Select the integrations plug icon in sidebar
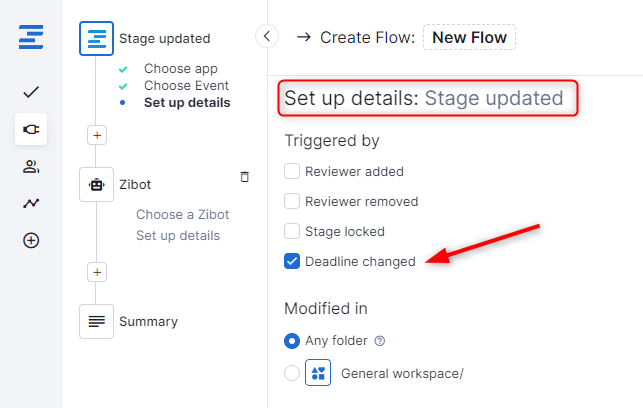The width and height of the screenshot is (643, 408). pyautogui.click(x=31, y=129)
